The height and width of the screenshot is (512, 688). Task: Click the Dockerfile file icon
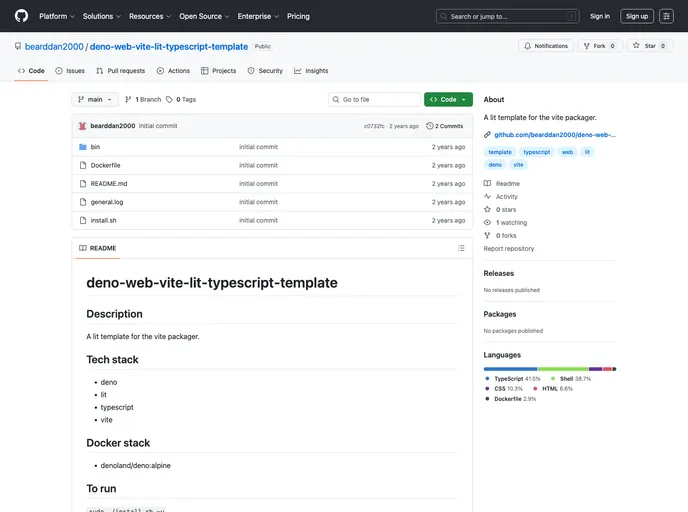82,165
